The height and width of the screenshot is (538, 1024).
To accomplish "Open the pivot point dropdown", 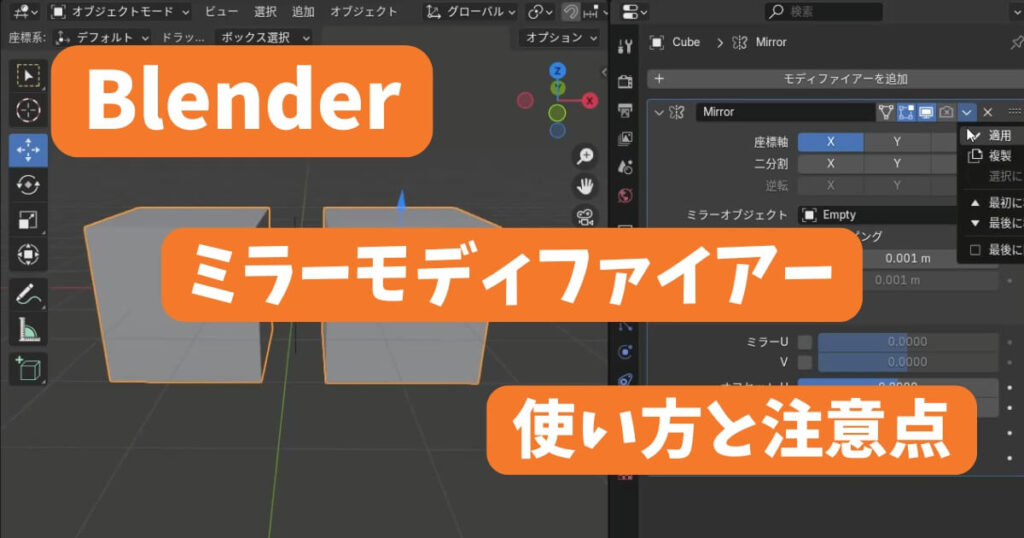I will pos(540,12).
